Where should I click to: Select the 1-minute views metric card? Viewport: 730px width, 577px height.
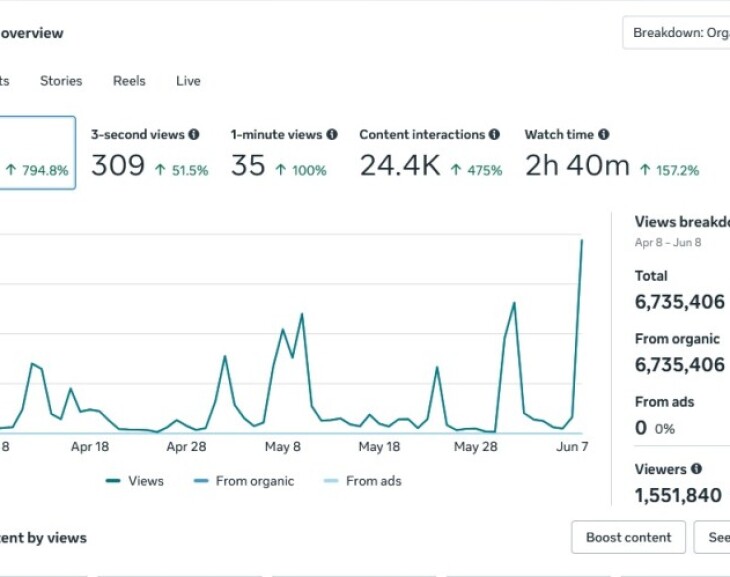(284, 153)
